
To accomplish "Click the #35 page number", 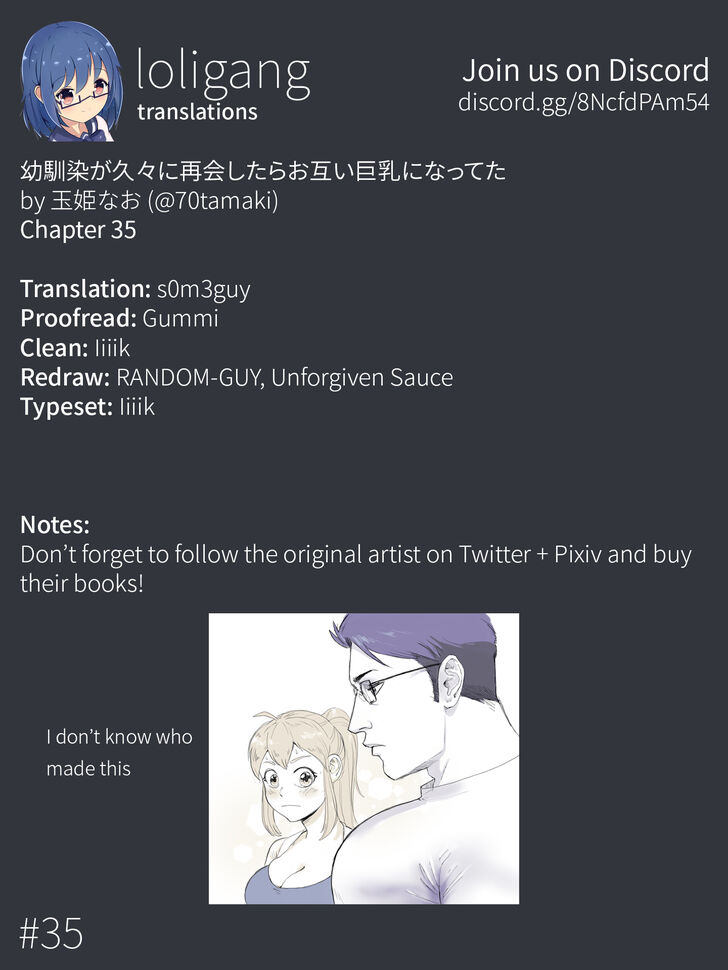I will (51, 934).
